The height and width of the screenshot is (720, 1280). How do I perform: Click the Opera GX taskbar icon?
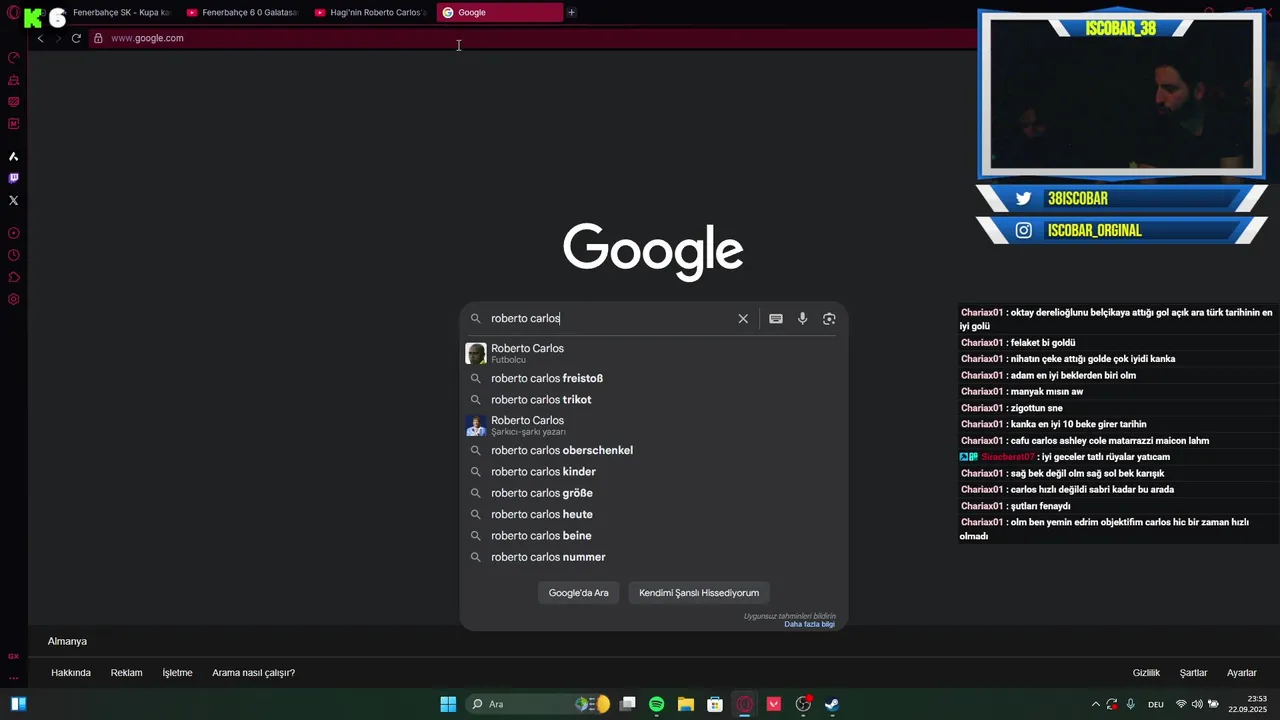(744, 704)
